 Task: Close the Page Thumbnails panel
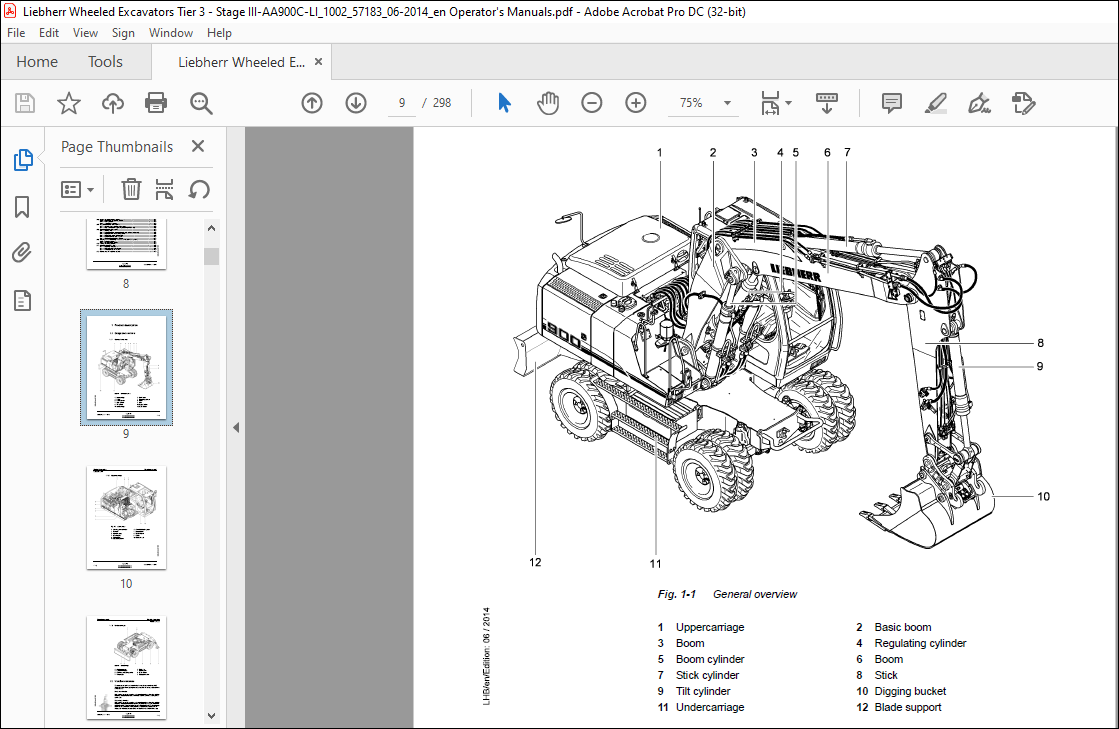[198, 146]
